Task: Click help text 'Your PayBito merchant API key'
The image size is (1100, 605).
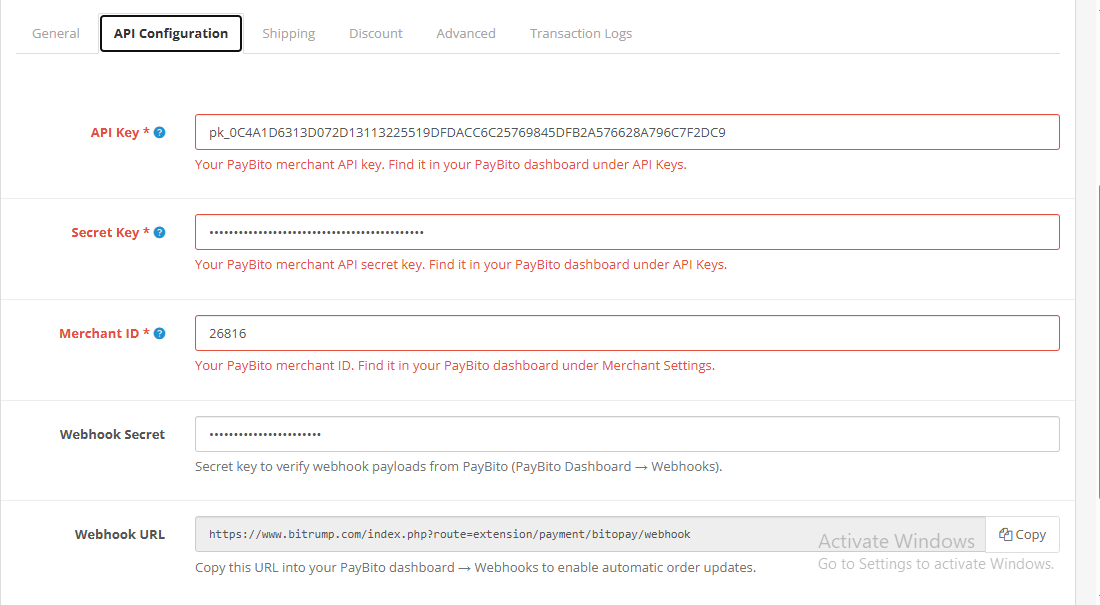Action: pos(441,164)
